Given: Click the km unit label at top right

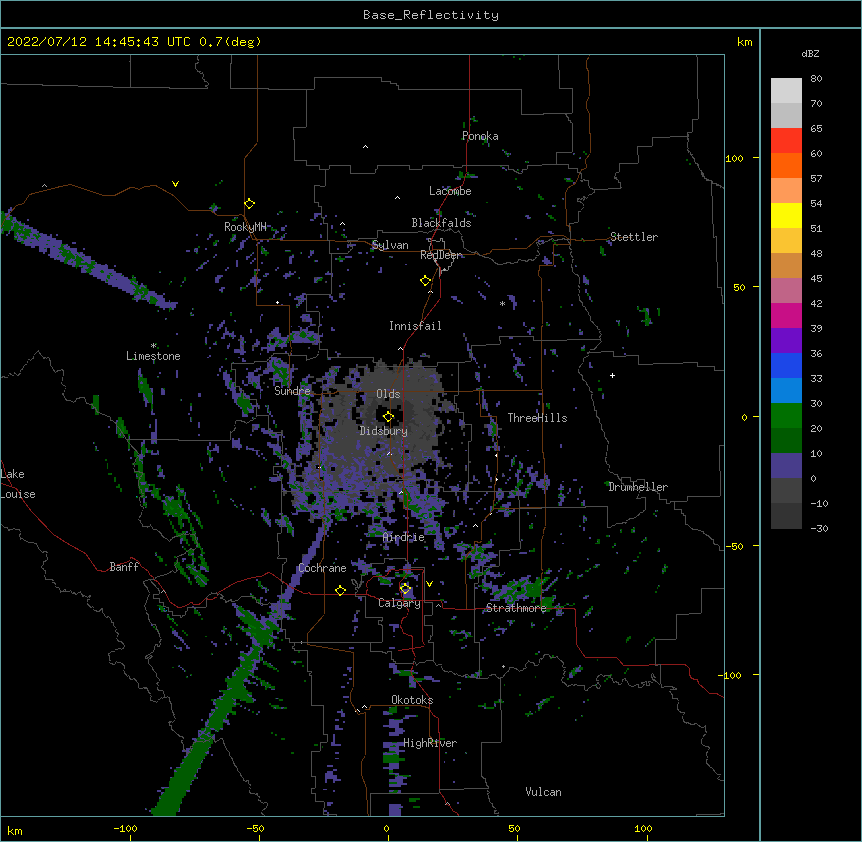Looking at the screenshot, I should pyautogui.click(x=744, y=42).
